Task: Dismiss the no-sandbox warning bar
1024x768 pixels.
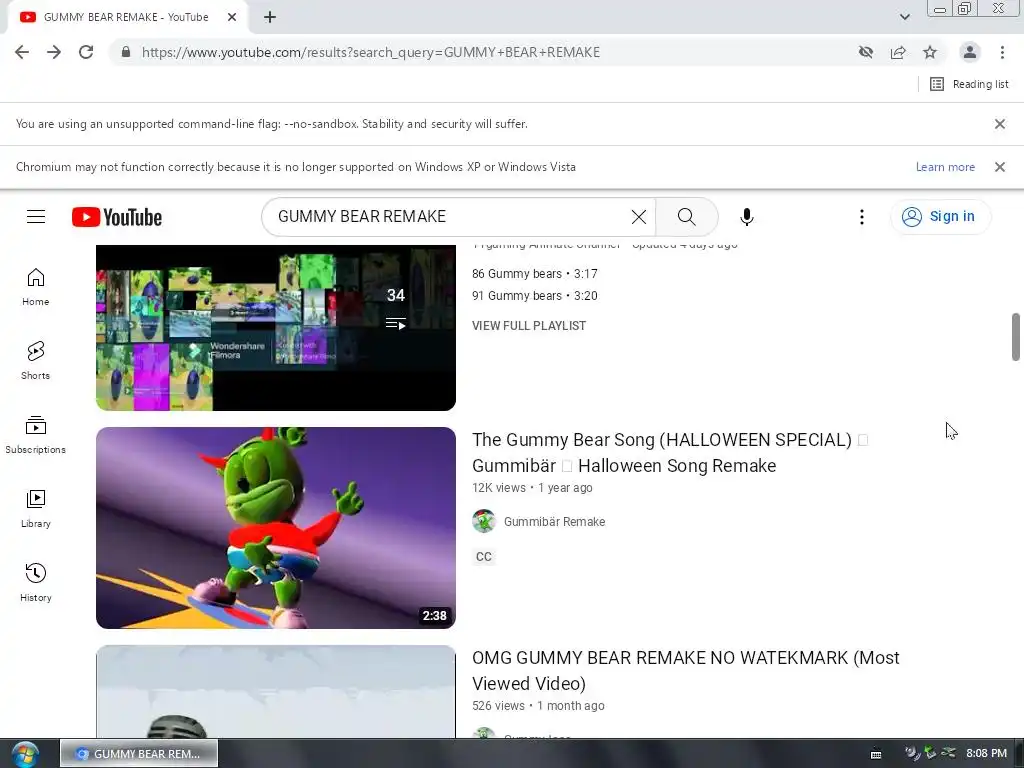Action: tap(1000, 123)
